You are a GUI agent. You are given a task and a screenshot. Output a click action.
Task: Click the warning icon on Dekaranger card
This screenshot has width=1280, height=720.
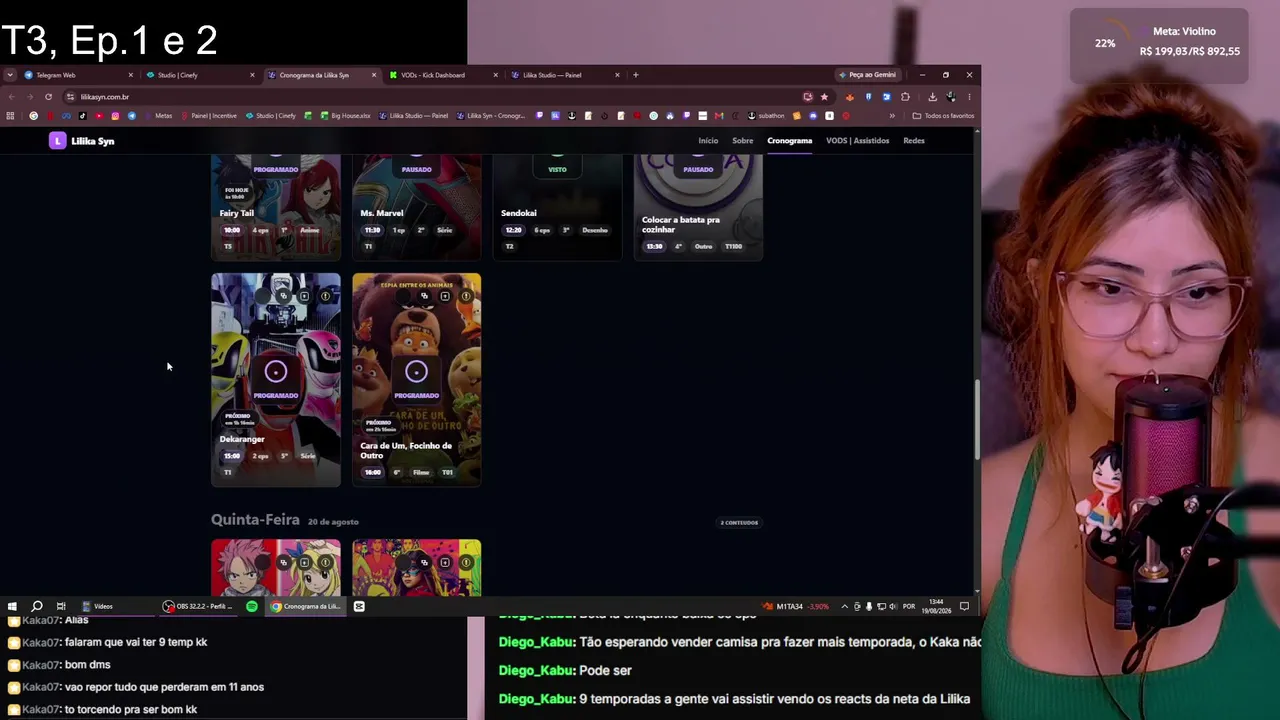pyautogui.click(x=326, y=297)
